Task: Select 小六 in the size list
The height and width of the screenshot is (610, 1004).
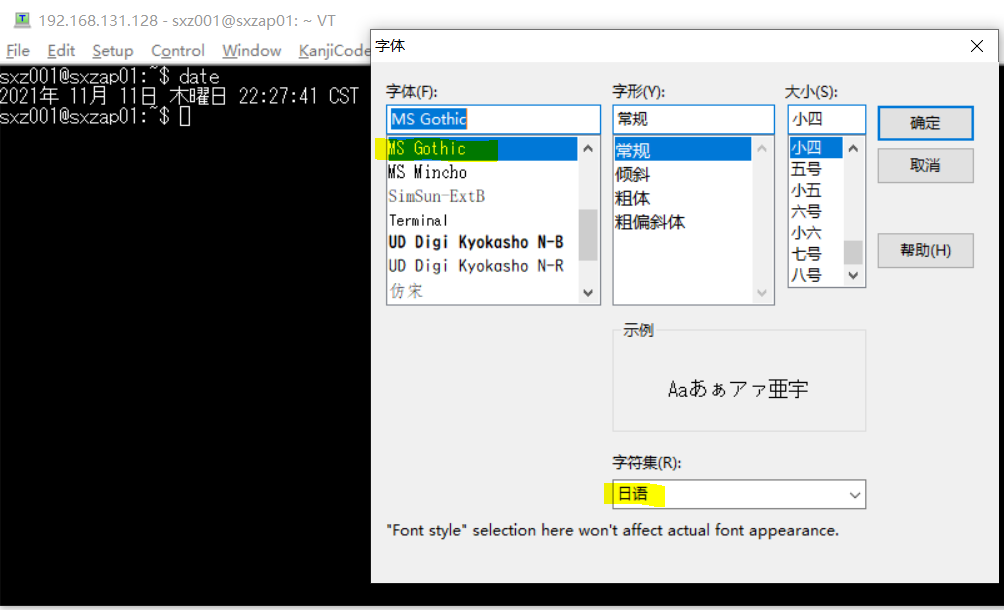Action: [816, 233]
